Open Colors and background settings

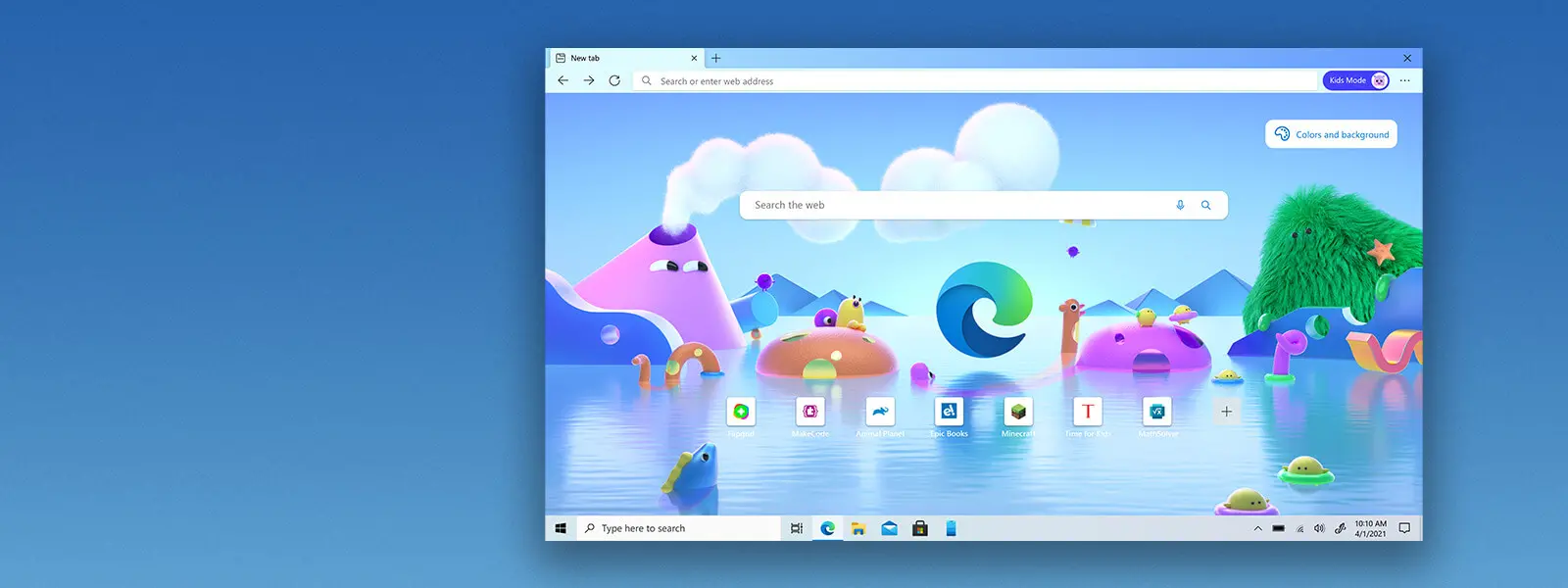tap(1332, 134)
